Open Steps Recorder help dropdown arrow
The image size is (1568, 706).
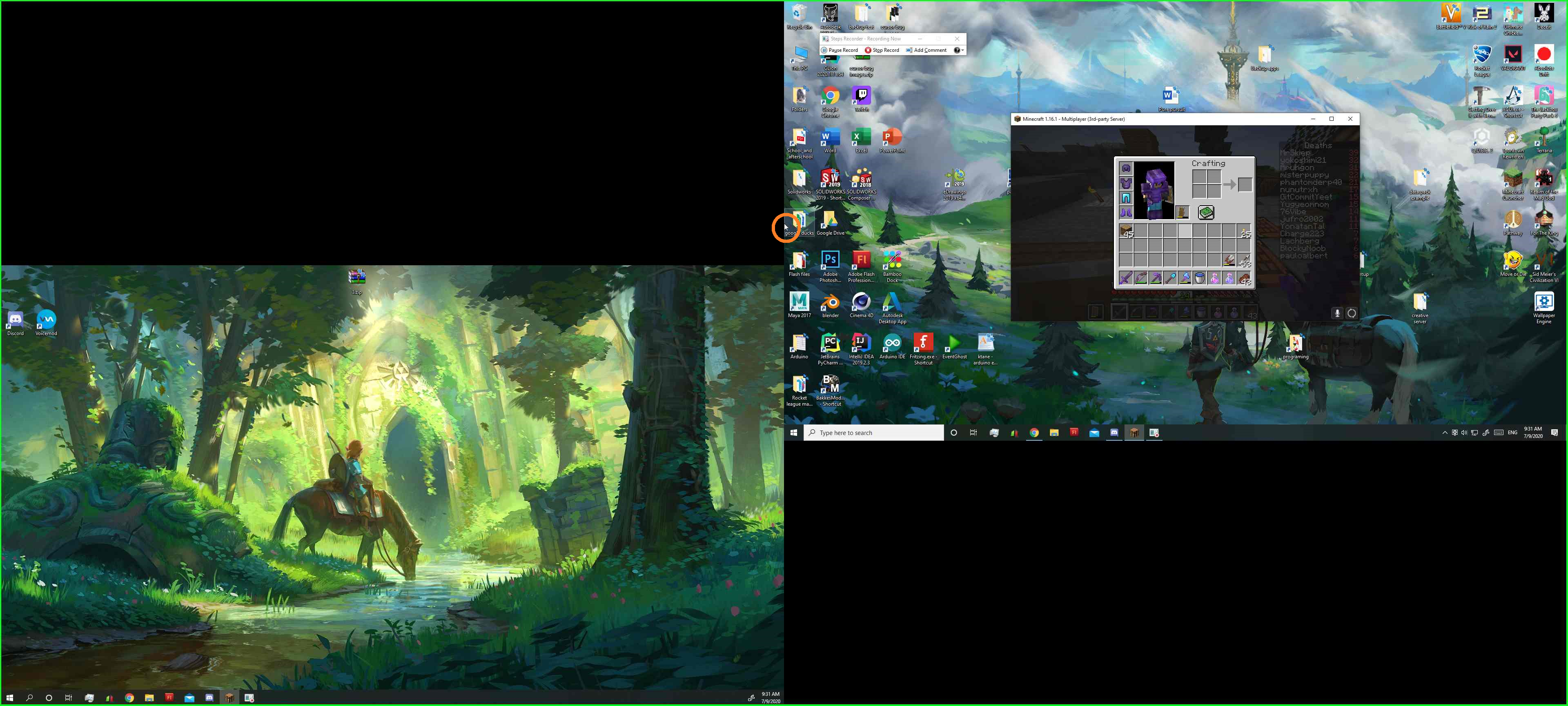click(962, 51)
